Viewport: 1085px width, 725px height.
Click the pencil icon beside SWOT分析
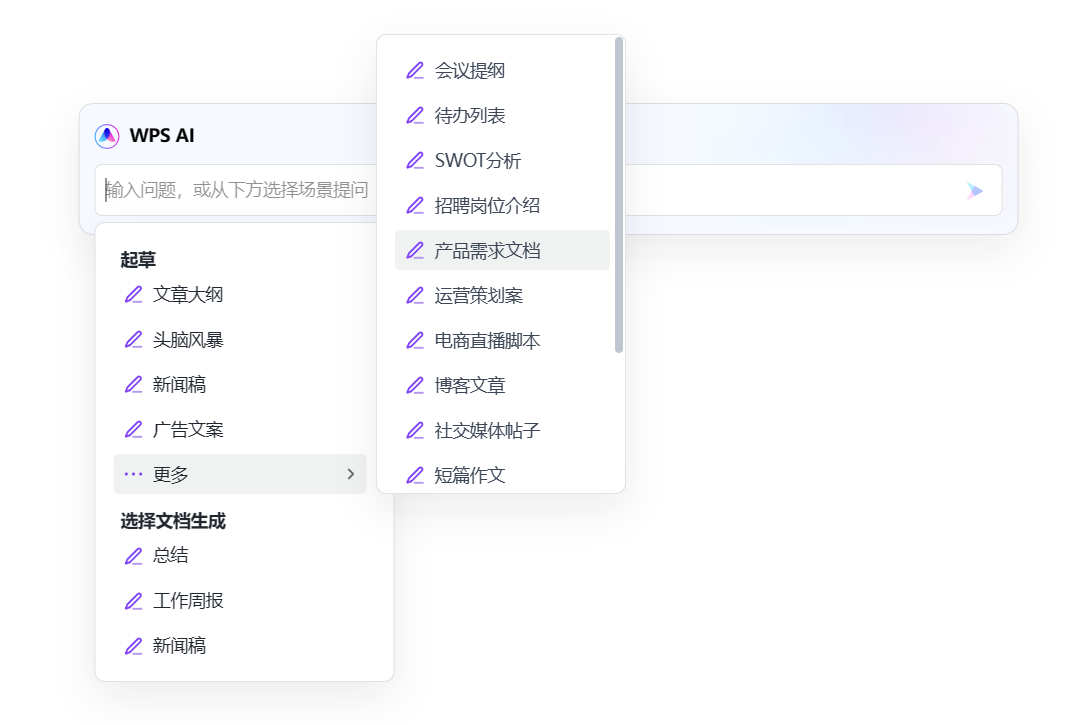pos(415,160)
